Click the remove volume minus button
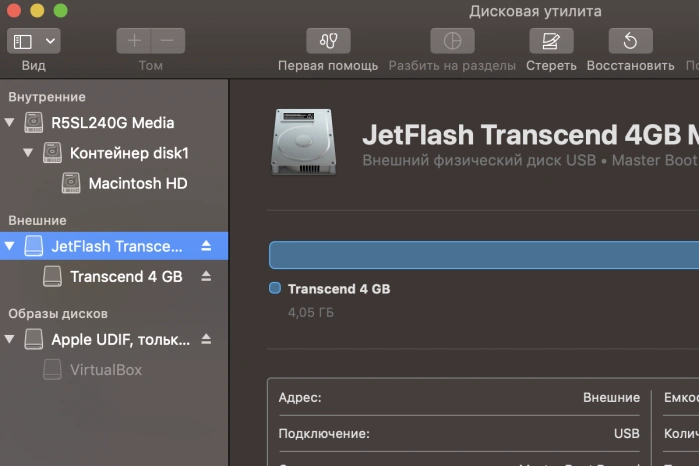This screenshot has height=466, width=699. (168, 41)
